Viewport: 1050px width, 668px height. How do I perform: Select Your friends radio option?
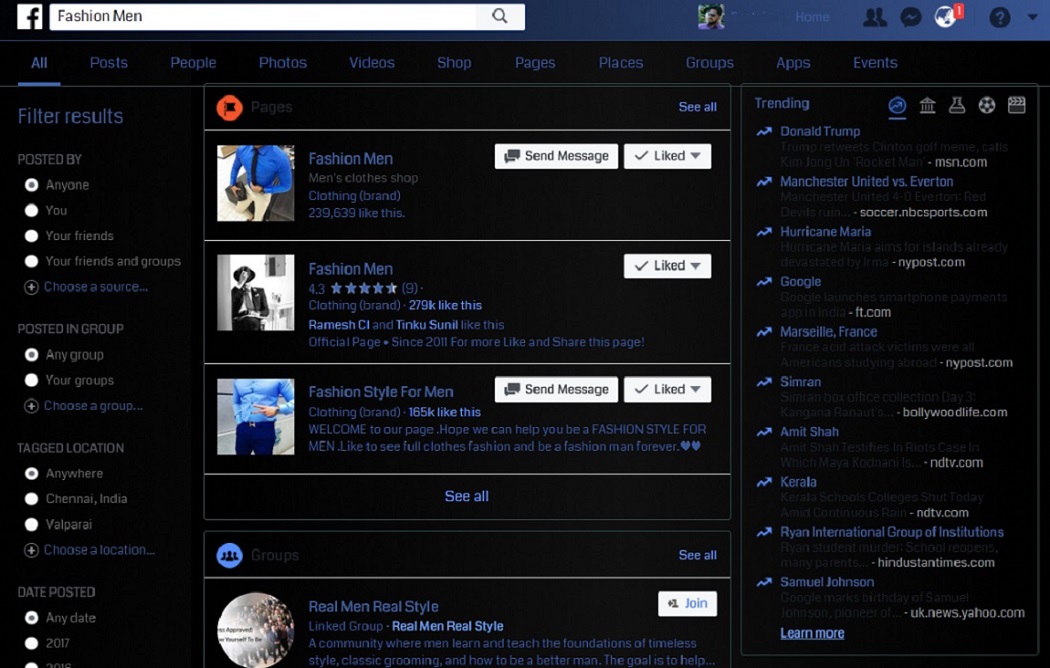tap(31, 236)
